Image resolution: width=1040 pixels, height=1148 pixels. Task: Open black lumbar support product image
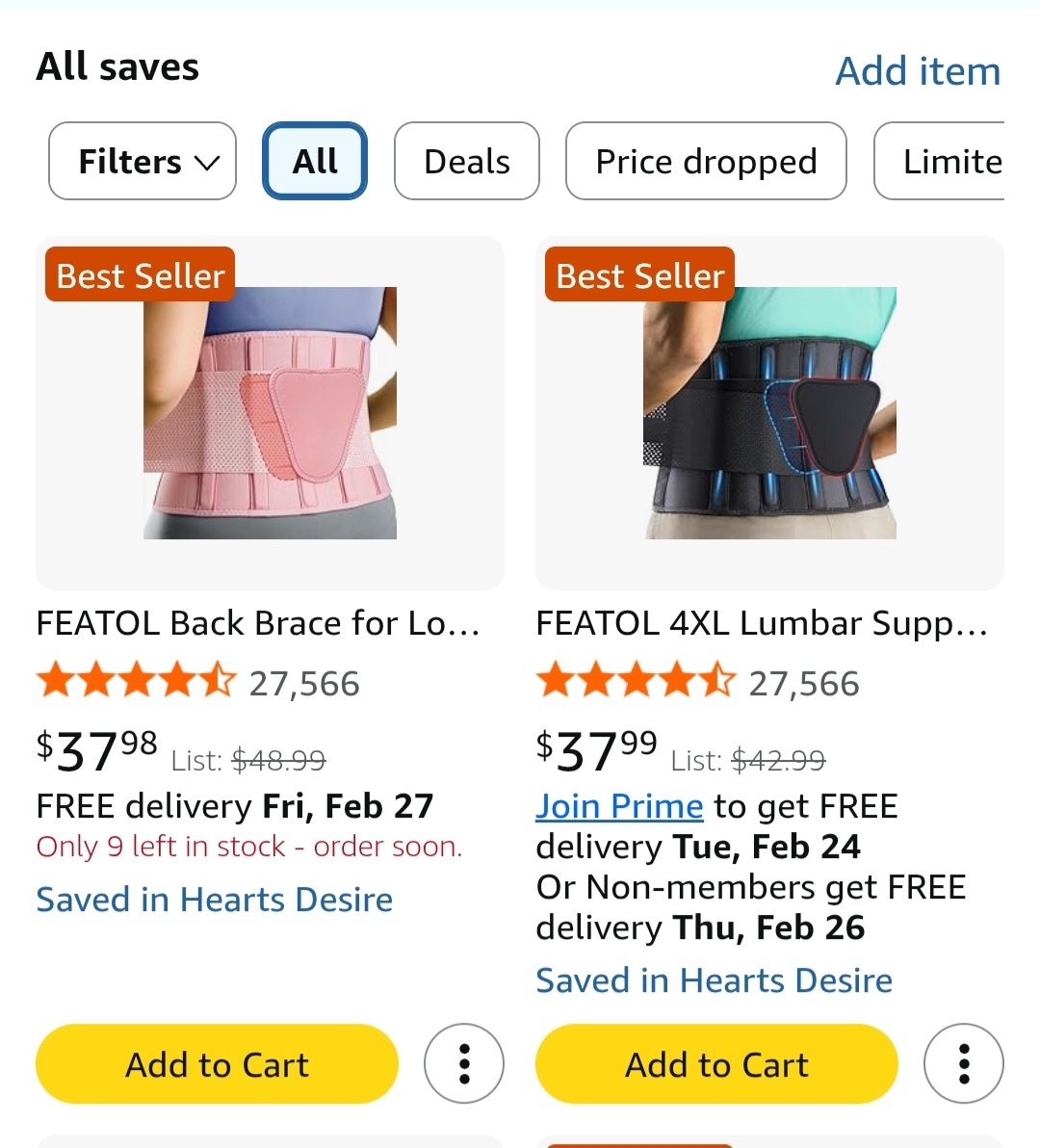(x=769, y=412)
